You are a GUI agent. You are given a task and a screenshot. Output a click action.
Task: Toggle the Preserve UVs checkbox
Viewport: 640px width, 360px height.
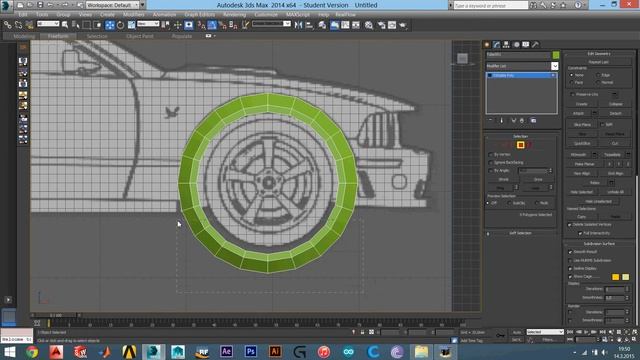coord(572,94)
